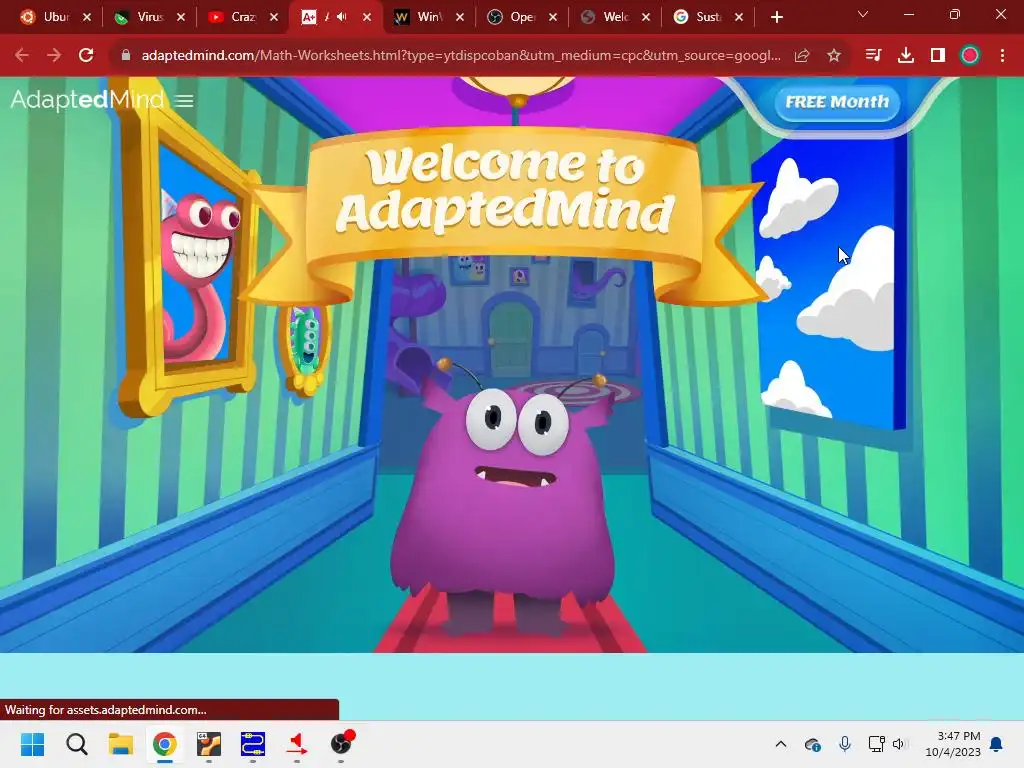Click the microphone tray icon
Image resolution: width=1024 pixels, height=768 pixels.
[x=845, y=744]
